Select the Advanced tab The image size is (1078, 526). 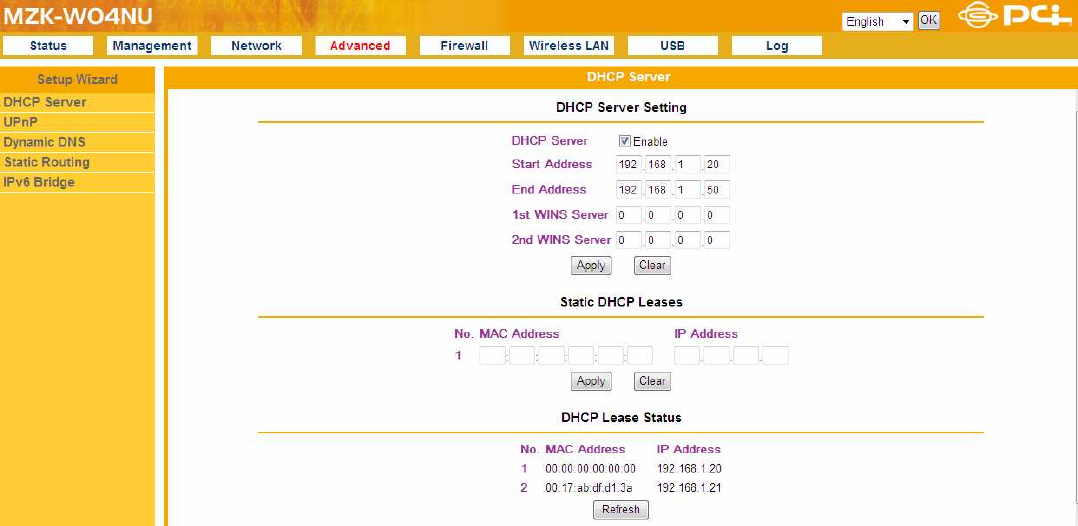coord(360,46)
